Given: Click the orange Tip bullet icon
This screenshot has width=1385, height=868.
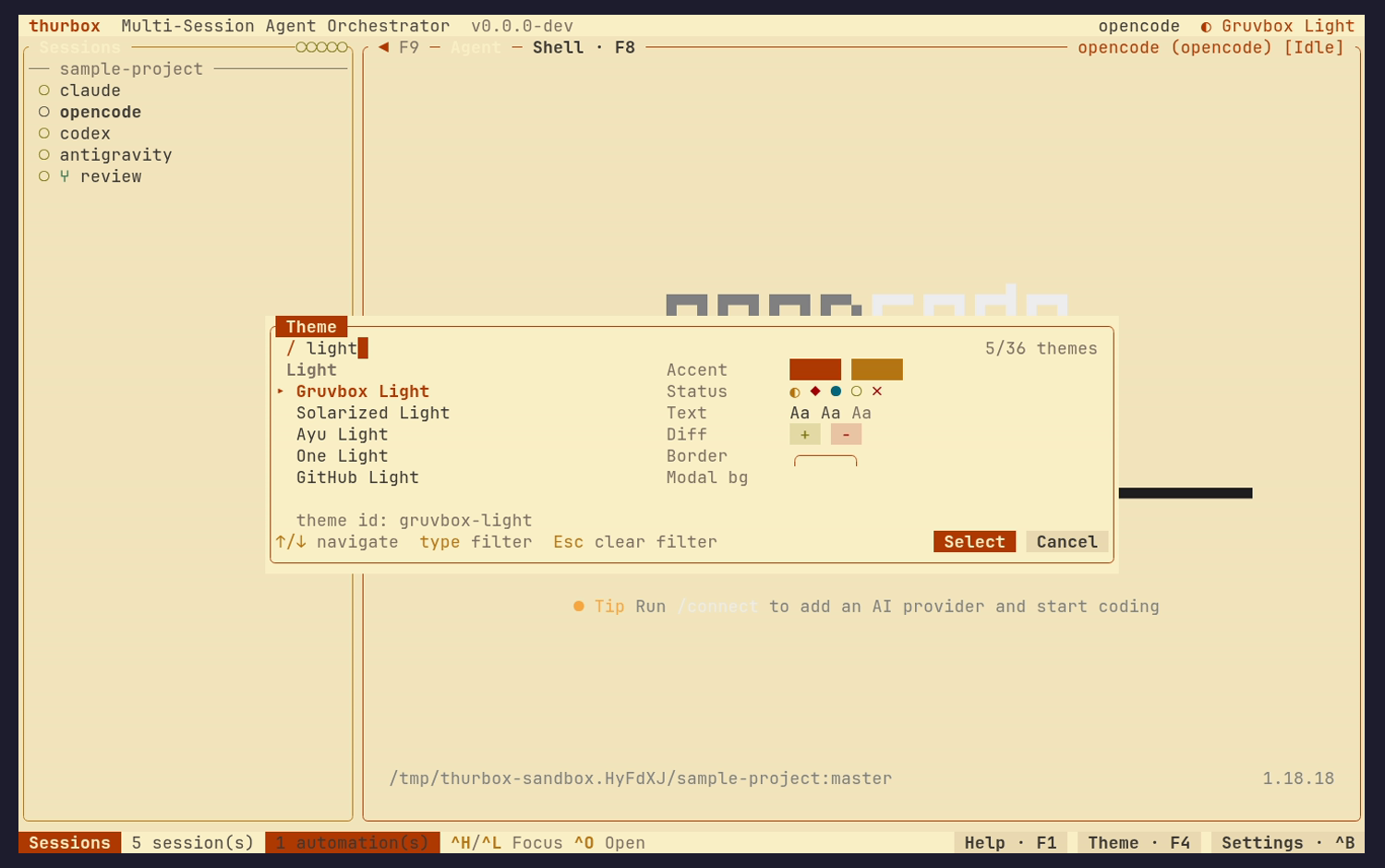Looking at the screenshot, I should pos(579,607).
